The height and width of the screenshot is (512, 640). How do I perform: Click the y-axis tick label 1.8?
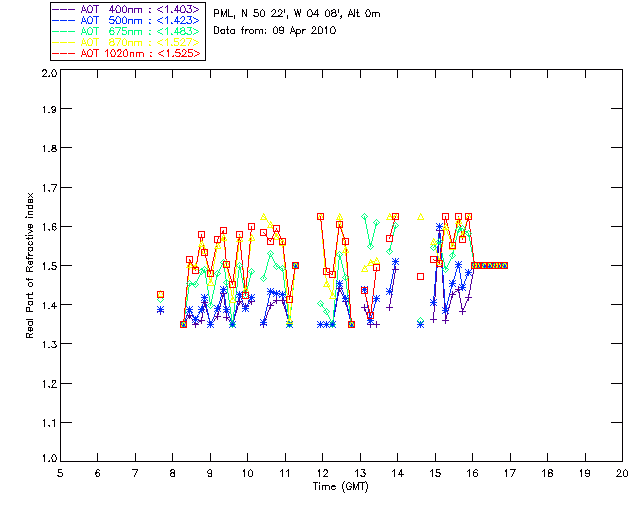[x=49, y=148]
